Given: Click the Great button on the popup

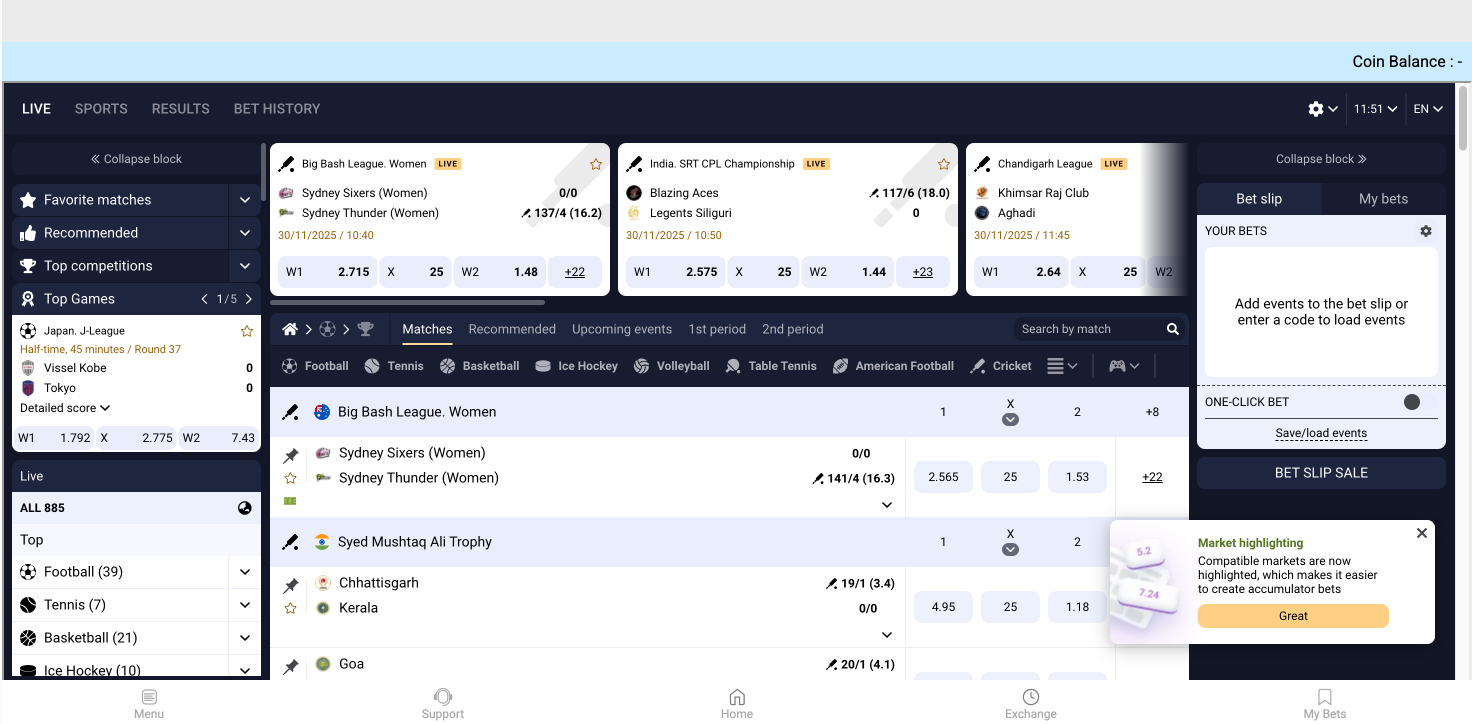Looking at the screenshot, I should 1292,616.
